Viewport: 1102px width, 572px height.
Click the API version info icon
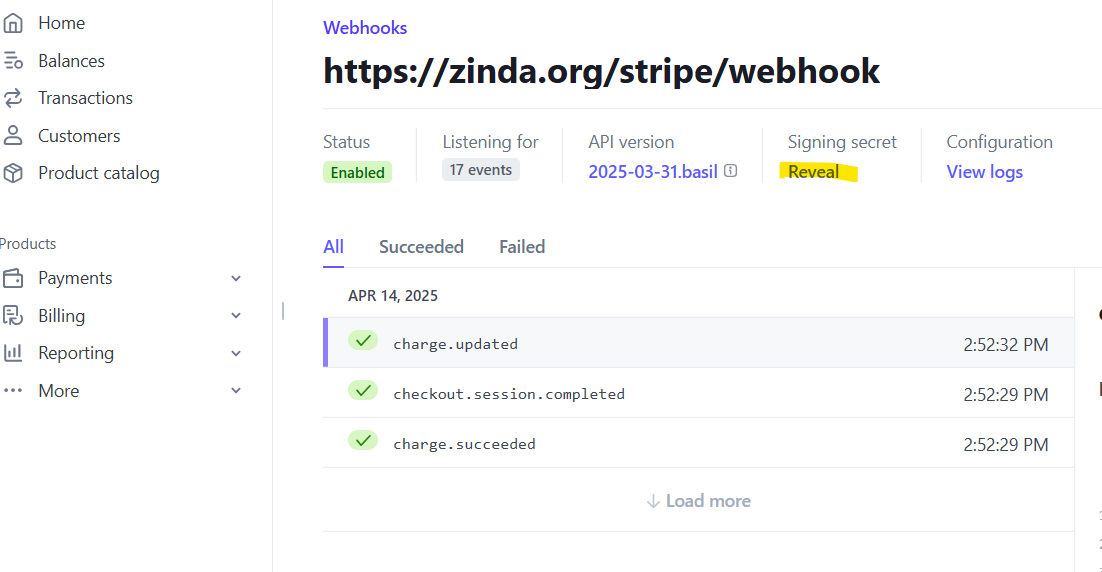730,171
